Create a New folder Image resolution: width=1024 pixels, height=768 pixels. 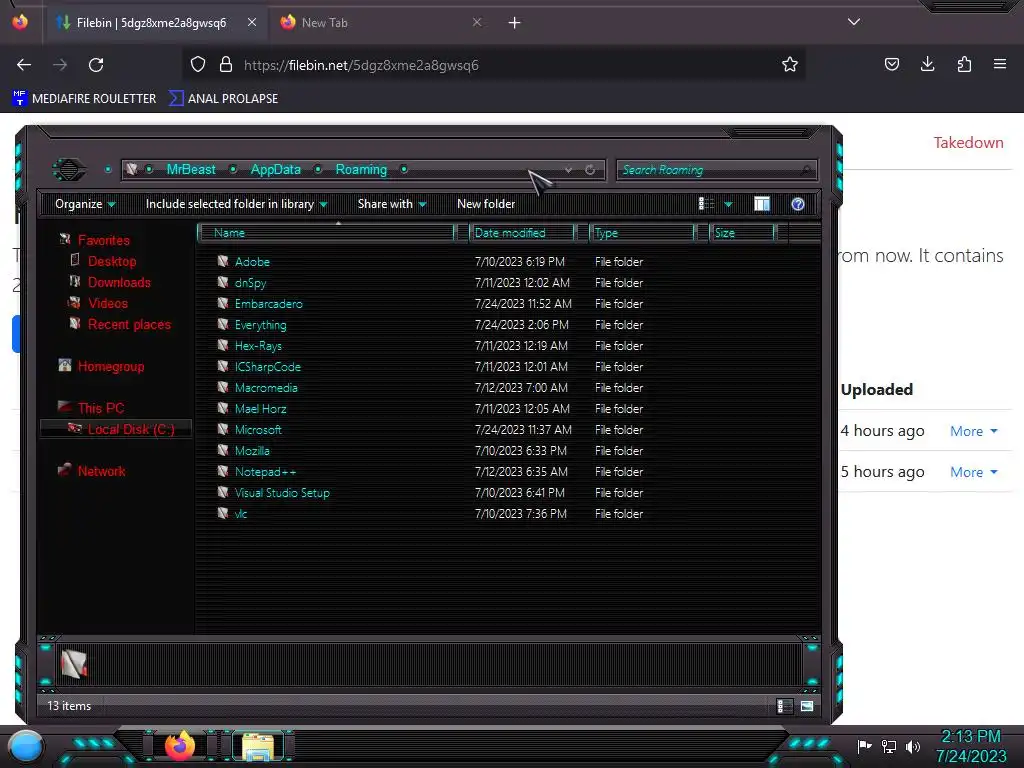(x=486, y=204)
